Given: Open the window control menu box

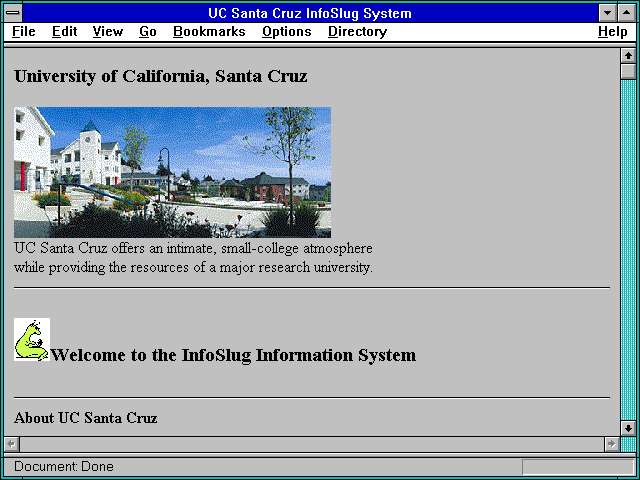Looking at the screenshot, I should [x=13, y=13].
